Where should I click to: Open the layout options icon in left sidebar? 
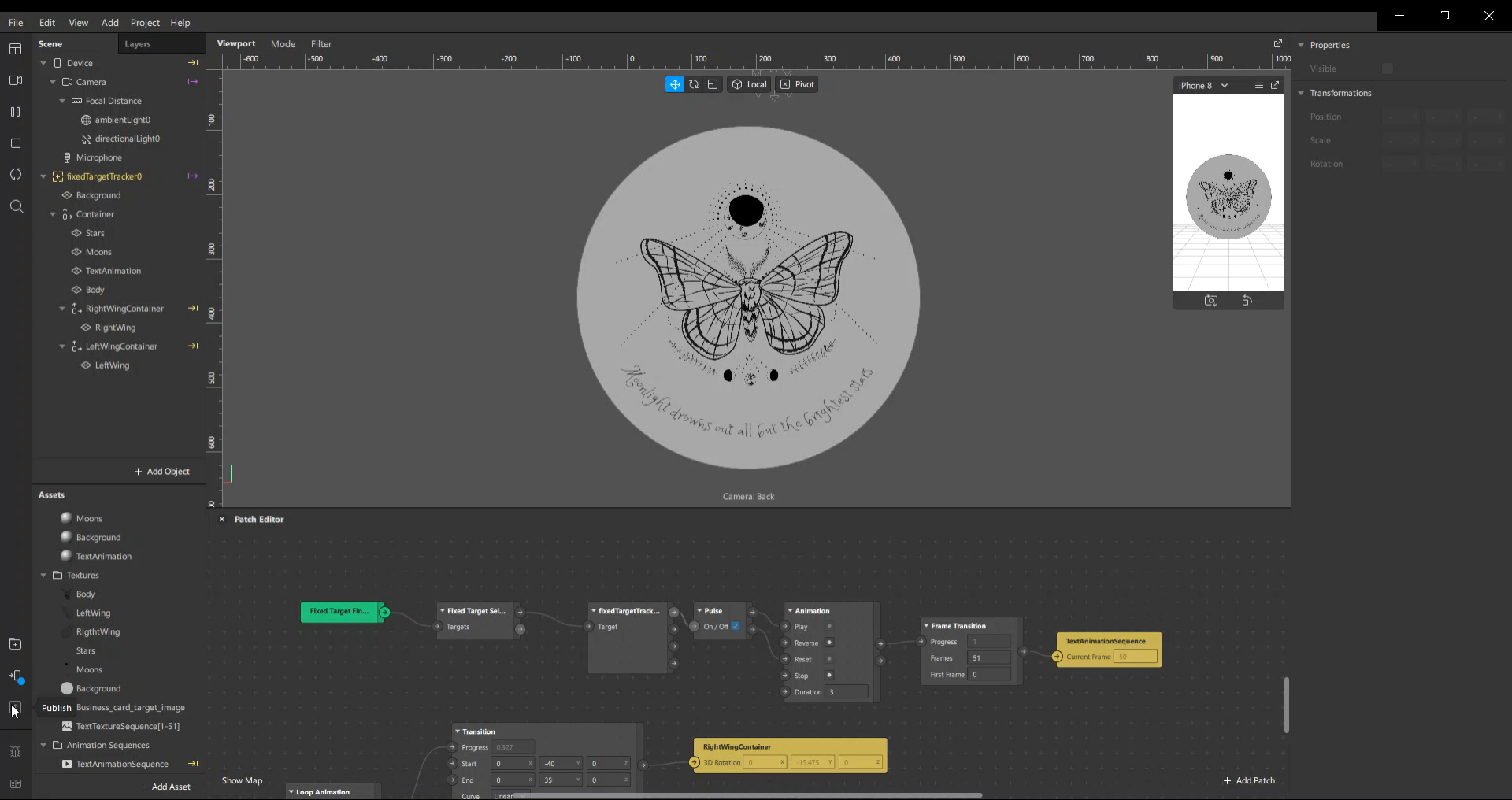(x=15, y=49)
